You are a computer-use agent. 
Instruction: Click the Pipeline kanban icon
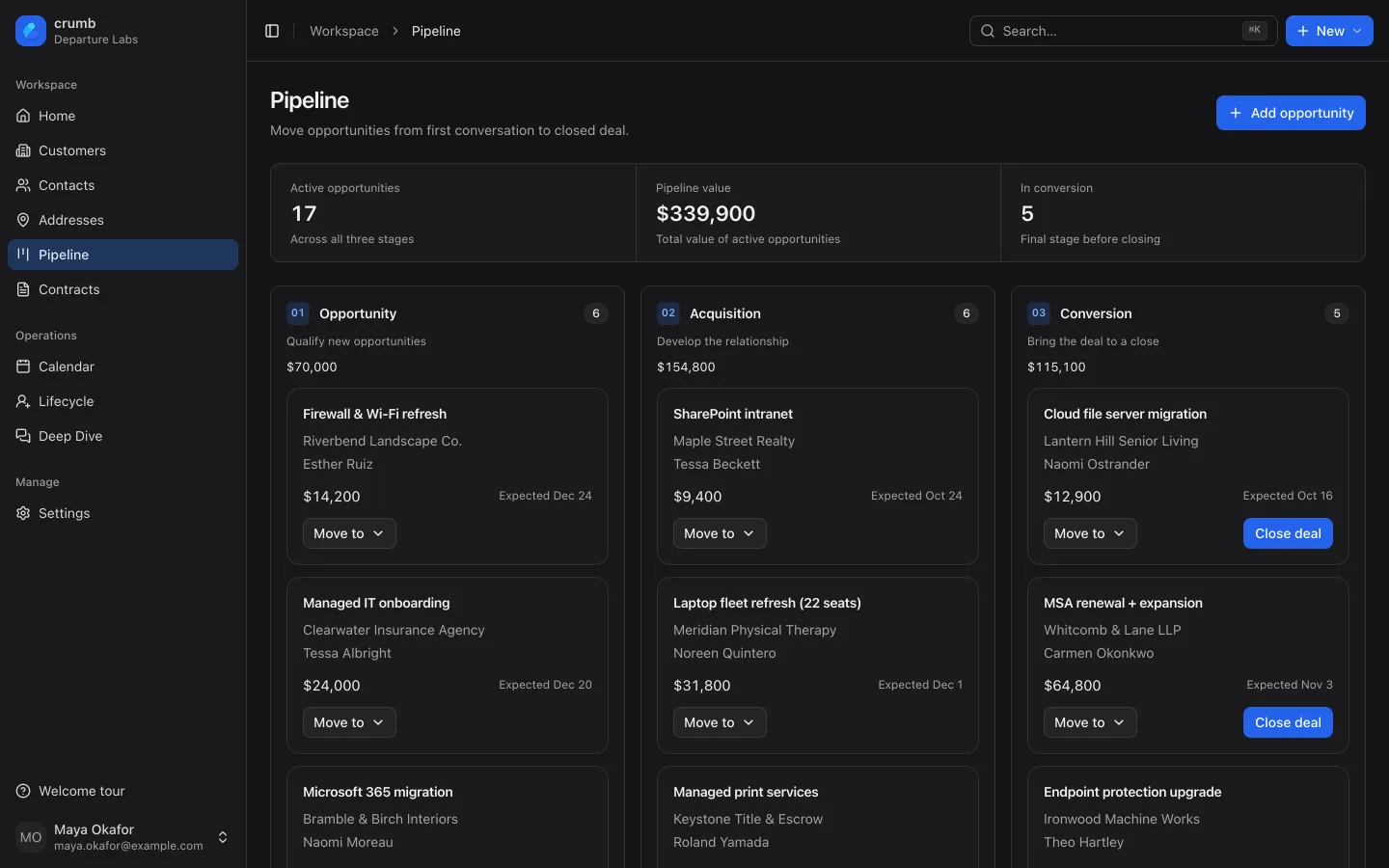click(x=23, y=255)
